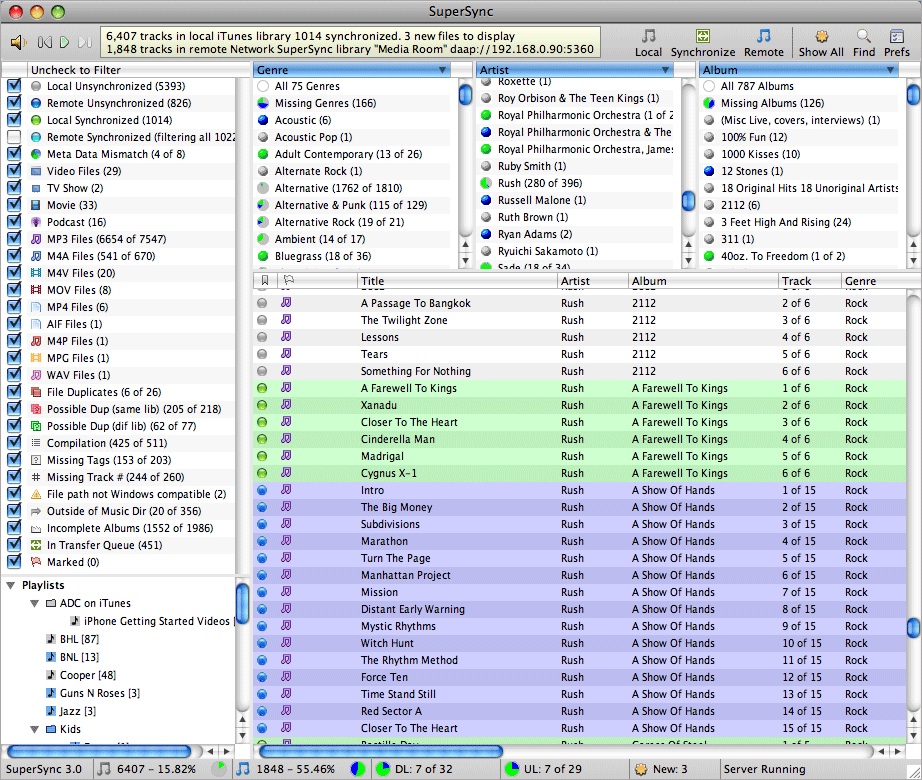
Task: Click the Marked flag filter icon
Action: [36, 562]
